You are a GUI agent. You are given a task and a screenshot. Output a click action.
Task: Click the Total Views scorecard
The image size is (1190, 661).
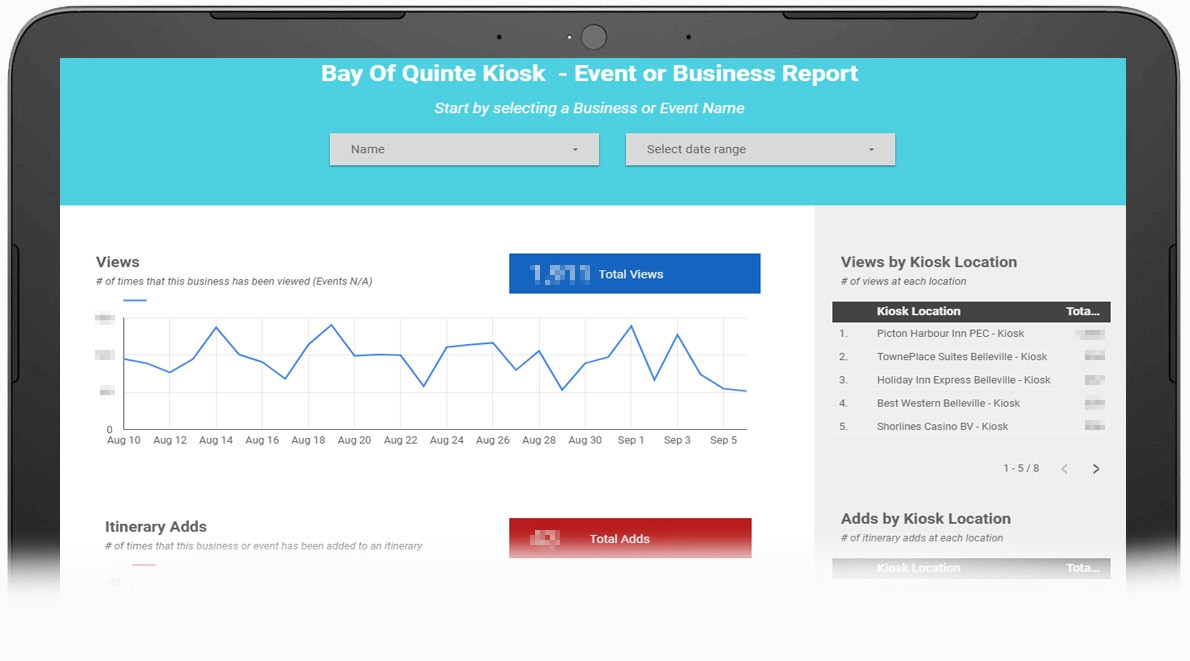coord(634,274)
